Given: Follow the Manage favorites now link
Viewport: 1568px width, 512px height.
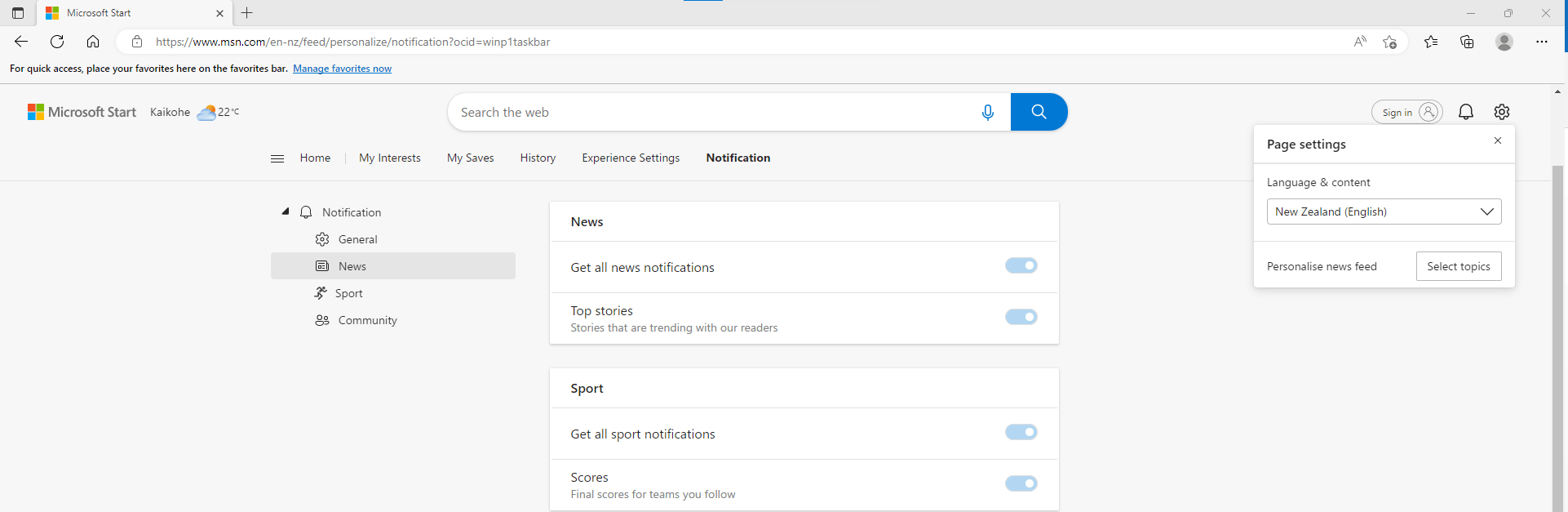Looking at the screenshot, I should point(342,69).
